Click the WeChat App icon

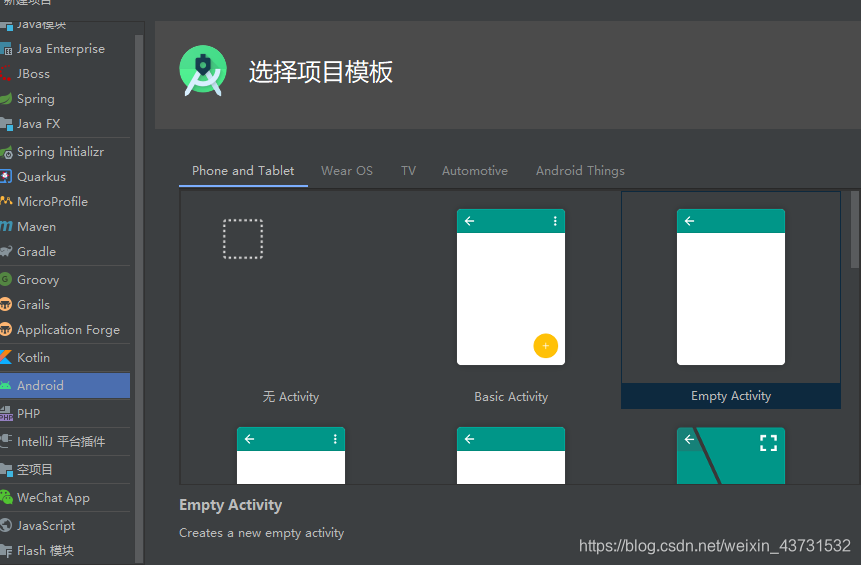coord(5,497)
